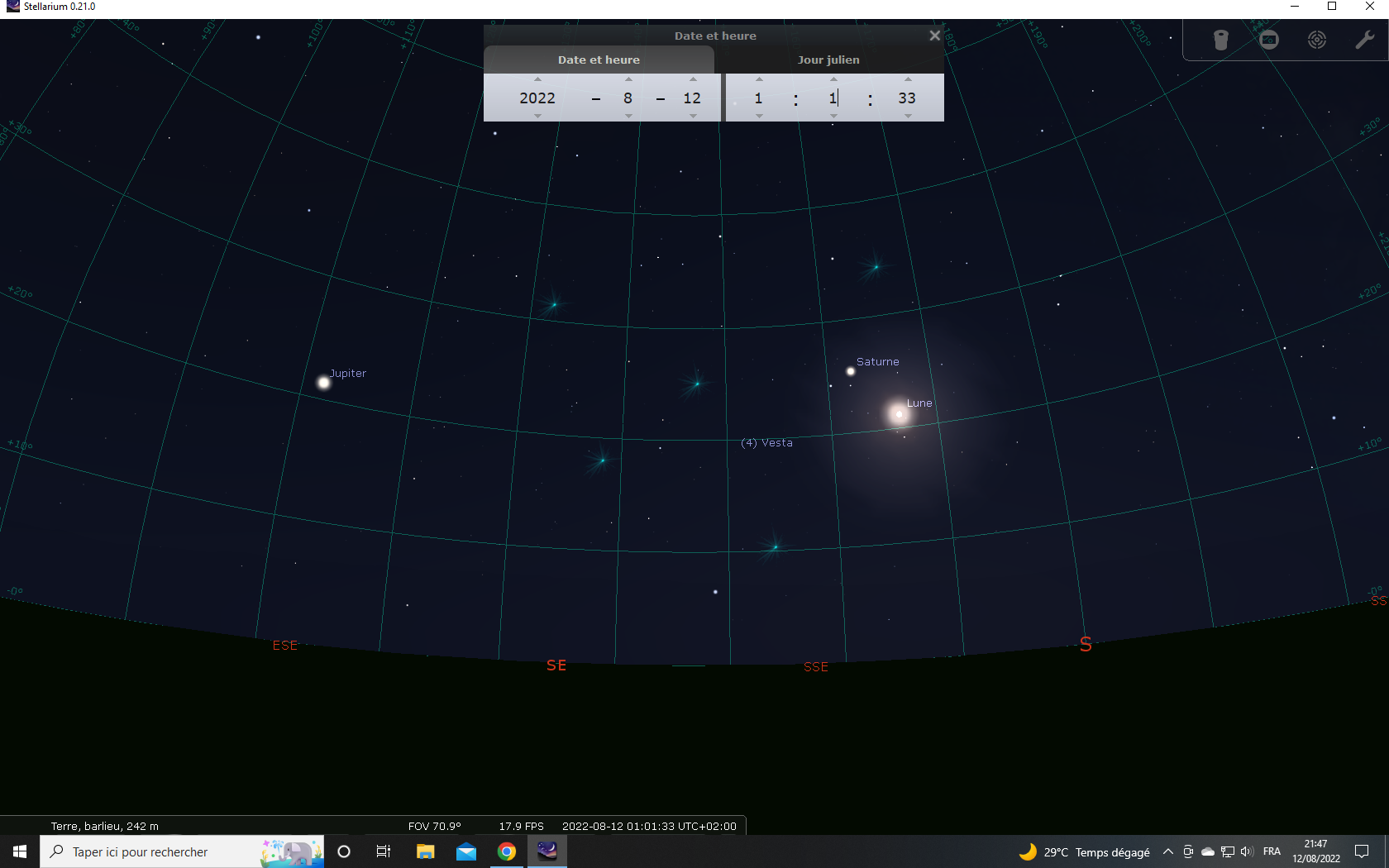Select the Date et heure tab
Screen dimensions: 1389x868
click(x=599, y=60)
